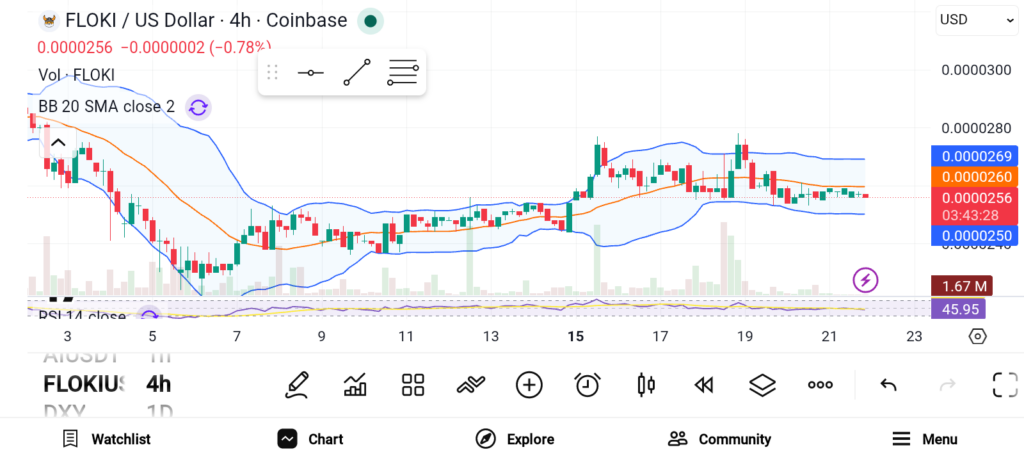Image resolution: width=1024 pixels, height=461 pixels.
Task: Click the purple lightning bolt icon
Action: 865,281
